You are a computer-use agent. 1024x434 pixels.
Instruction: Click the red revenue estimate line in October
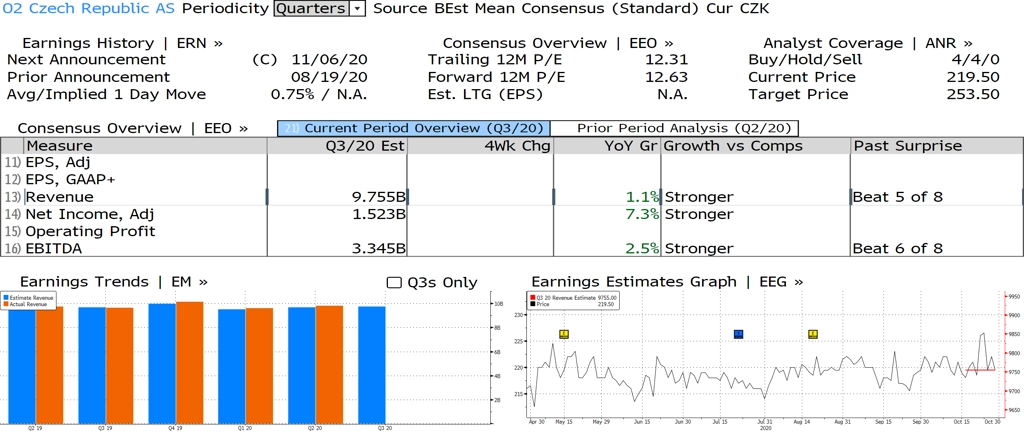click(x=981, y=370)
